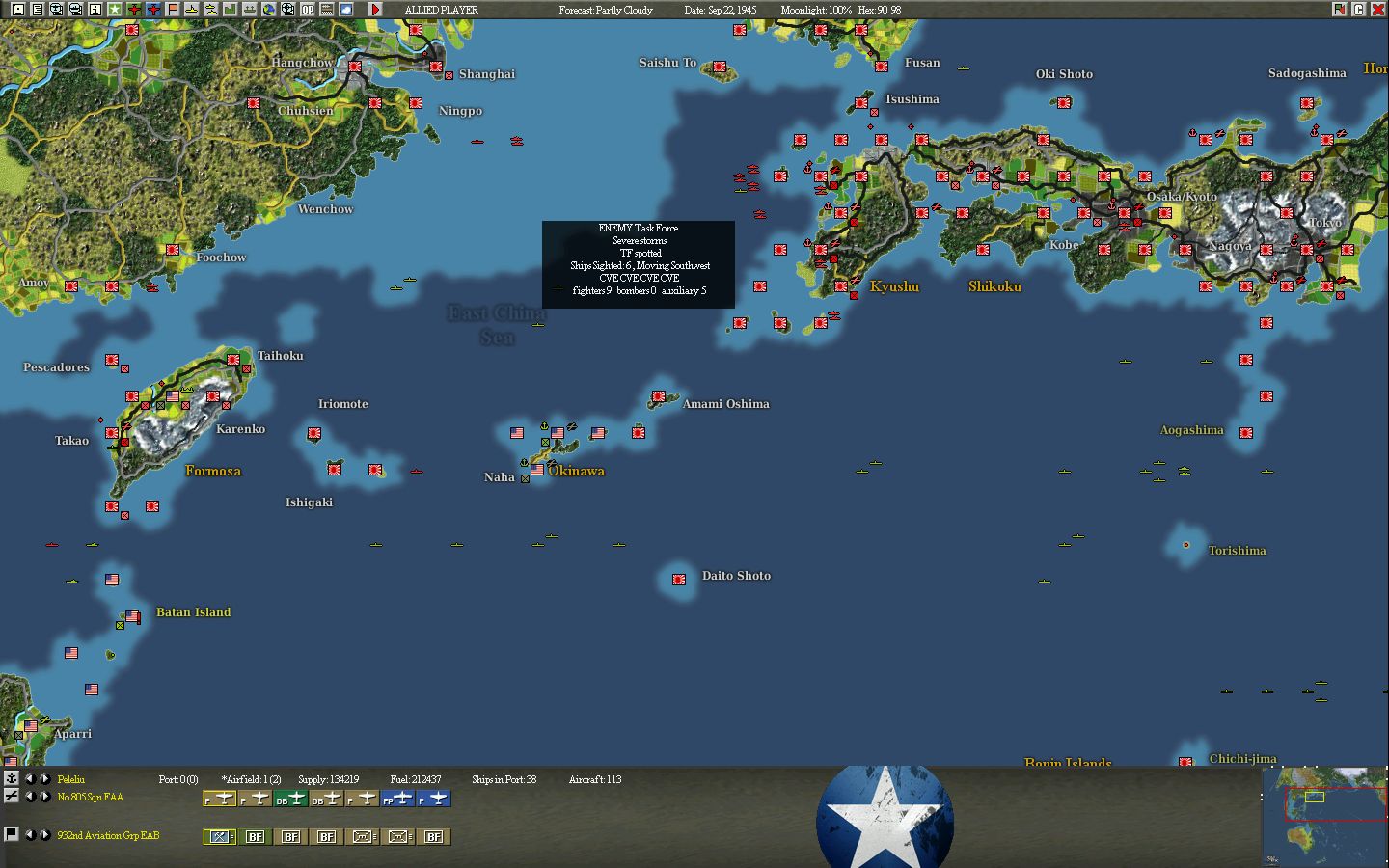This screenshot has width=1389, height=868.
Task: Click the 'C' icon at top right
Action: pos(1358,10)
